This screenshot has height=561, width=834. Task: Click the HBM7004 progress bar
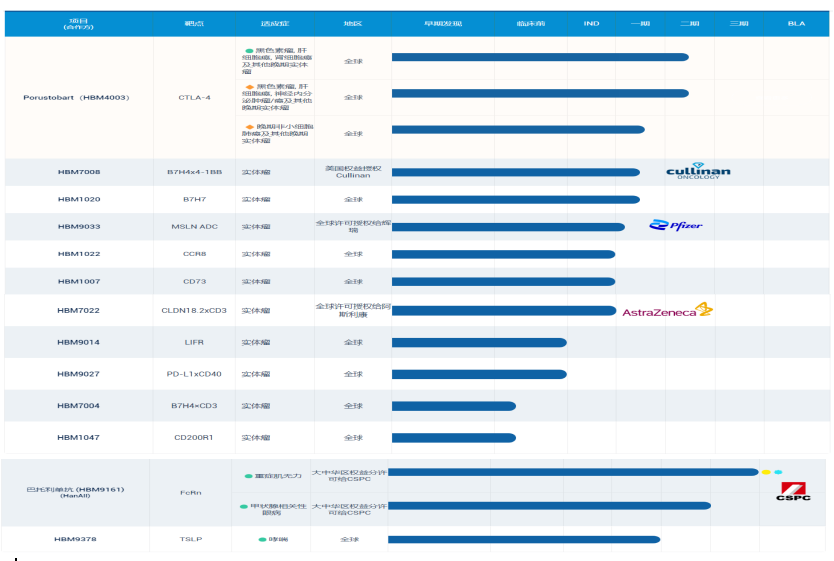pos(453,406)
